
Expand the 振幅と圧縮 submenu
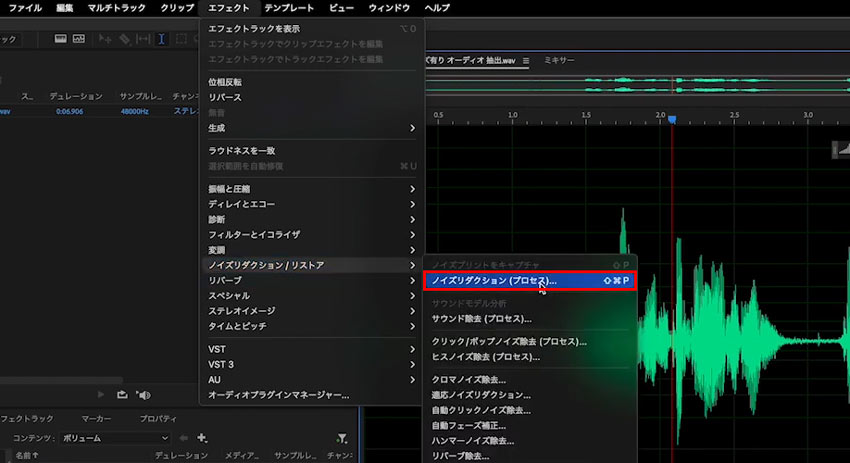pos(311,189)
